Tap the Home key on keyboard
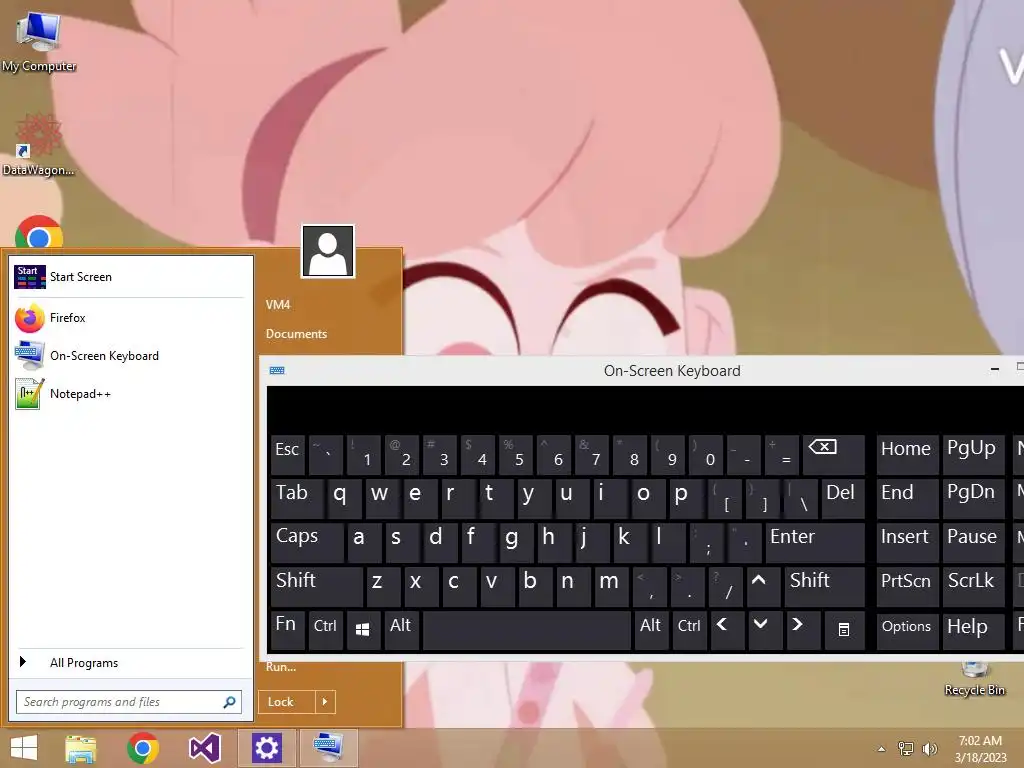This screenshot has width=1024, height=768. tap(906, 455)
